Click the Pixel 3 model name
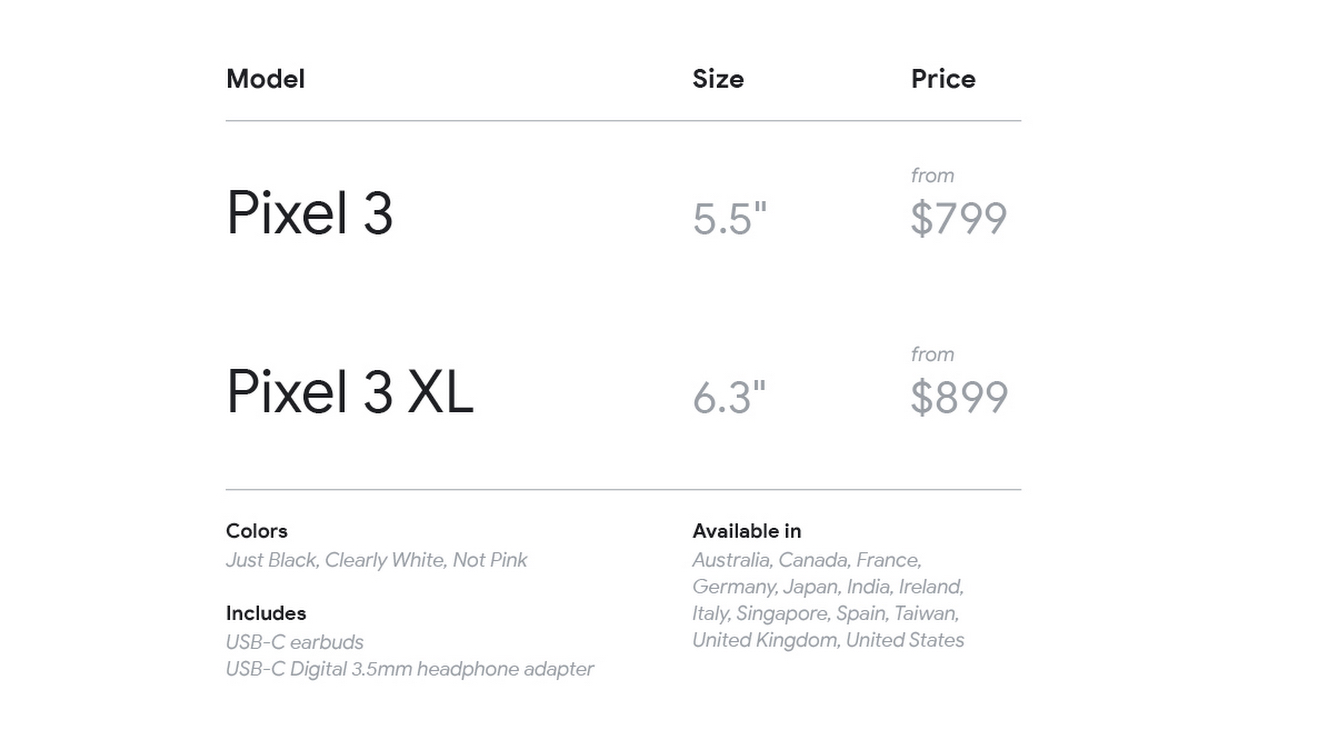The image size is (1318, 751). [310, 213]
